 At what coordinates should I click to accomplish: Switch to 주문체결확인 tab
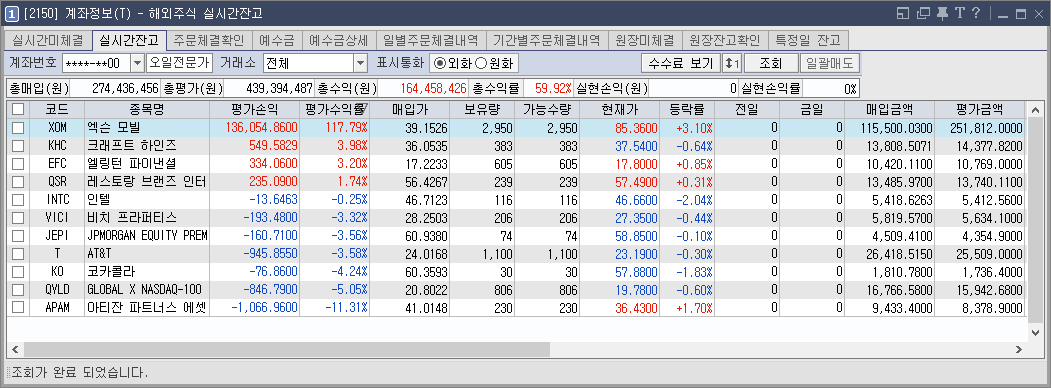209,40
